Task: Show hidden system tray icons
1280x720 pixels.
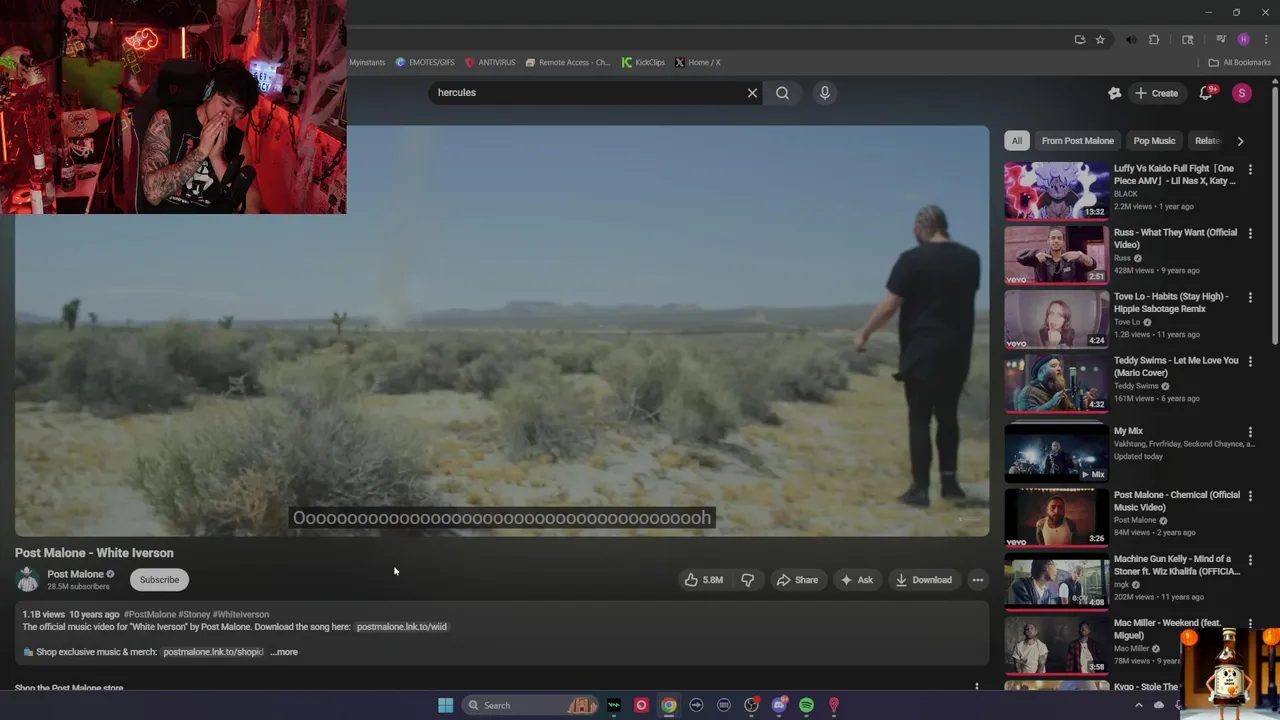Action: (x=1138, y=705)
